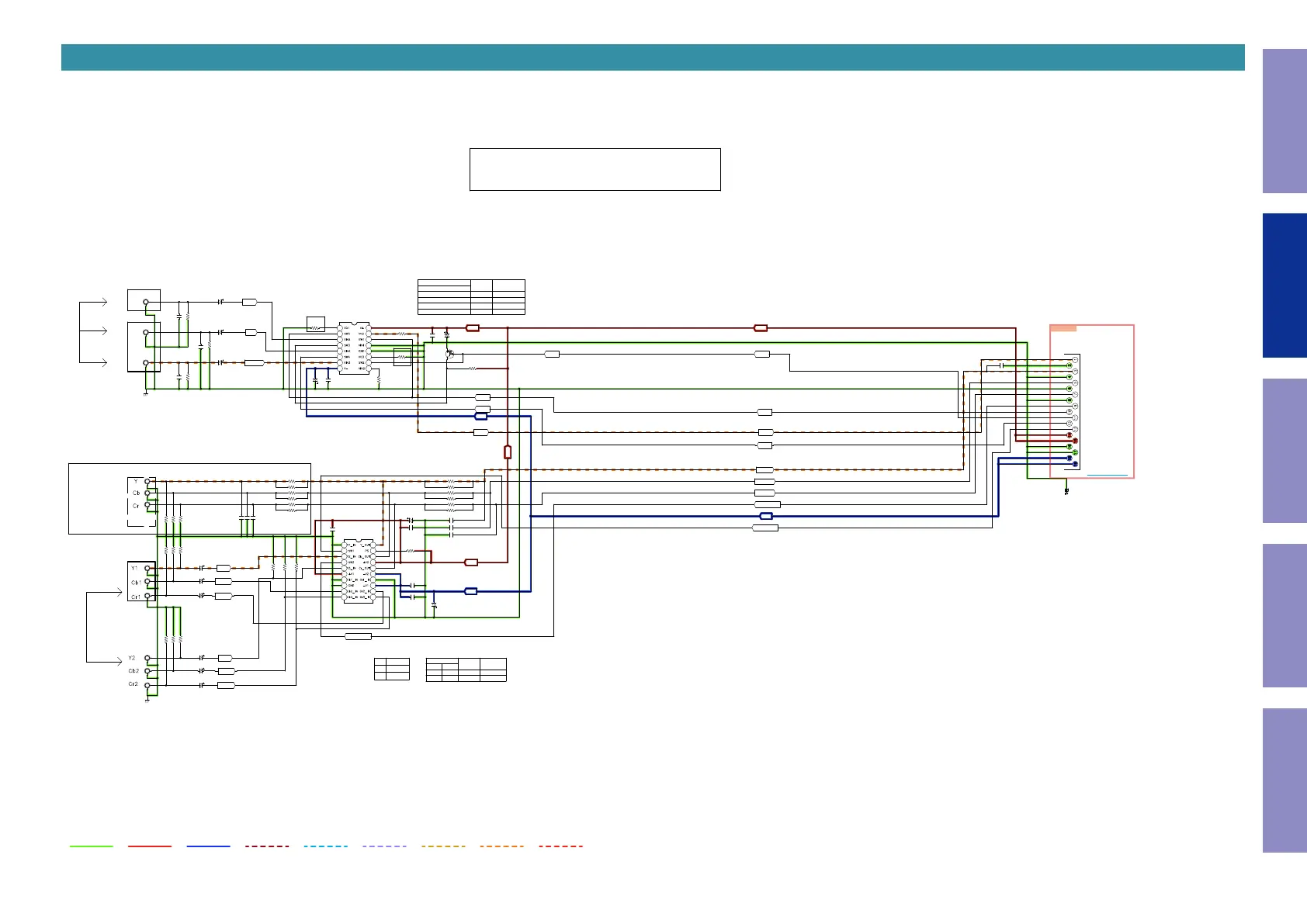Click the Y1 connector label

click(134, 569)
